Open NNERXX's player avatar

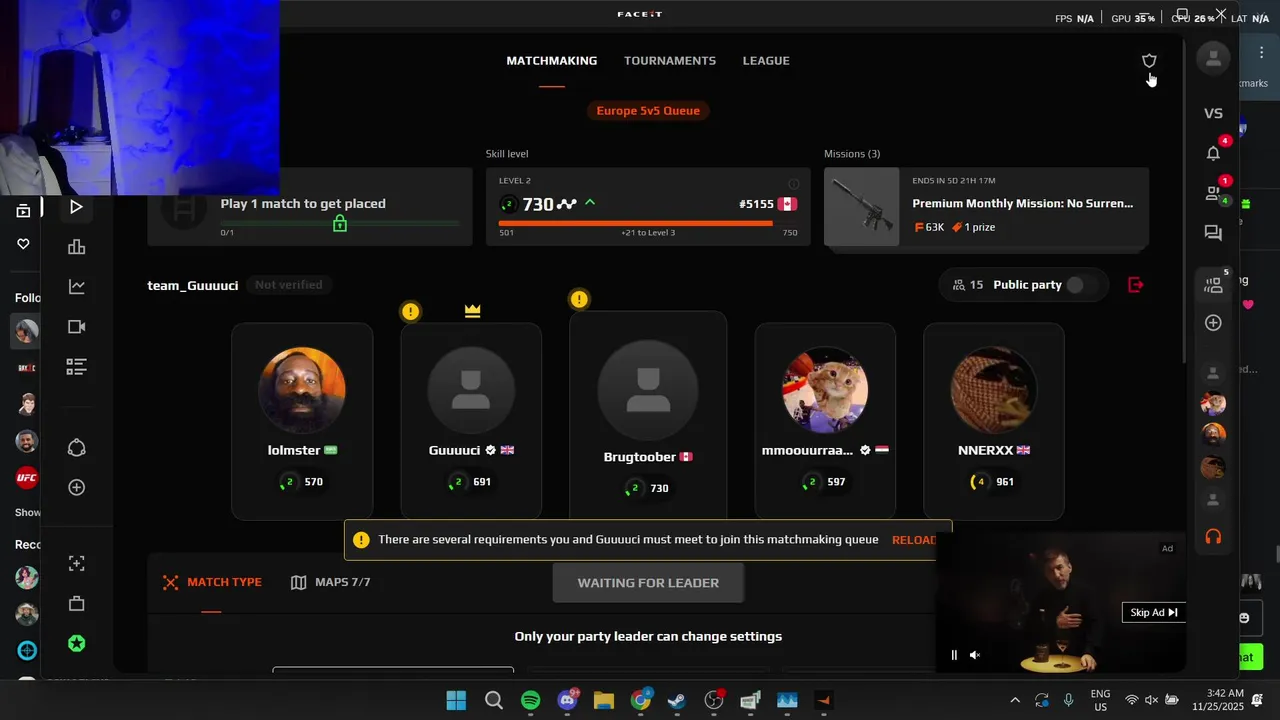pos(994,391)
